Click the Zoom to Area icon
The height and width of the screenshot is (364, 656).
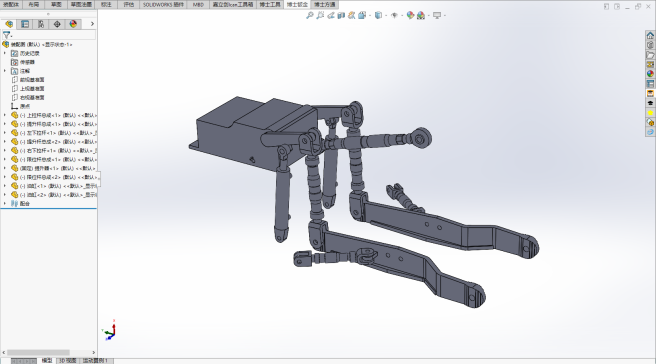320,15
